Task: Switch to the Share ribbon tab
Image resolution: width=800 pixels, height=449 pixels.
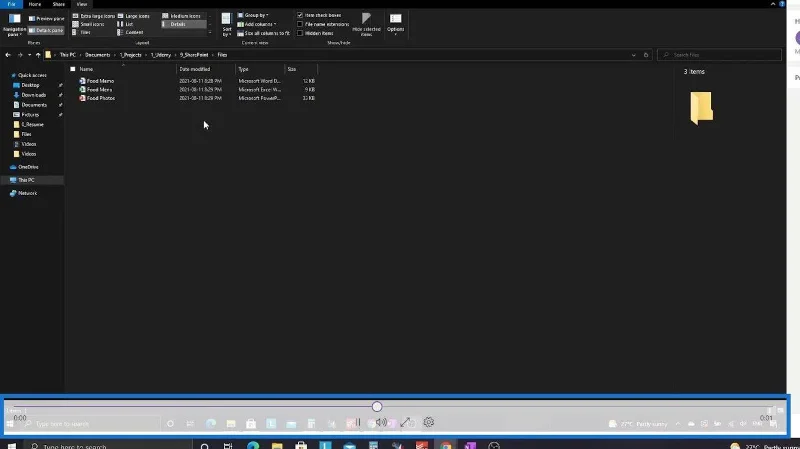Action: point(59,4)
